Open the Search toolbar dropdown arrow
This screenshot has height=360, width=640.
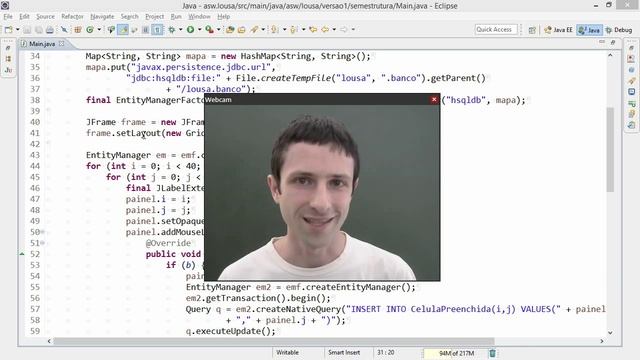coord(263,30)
